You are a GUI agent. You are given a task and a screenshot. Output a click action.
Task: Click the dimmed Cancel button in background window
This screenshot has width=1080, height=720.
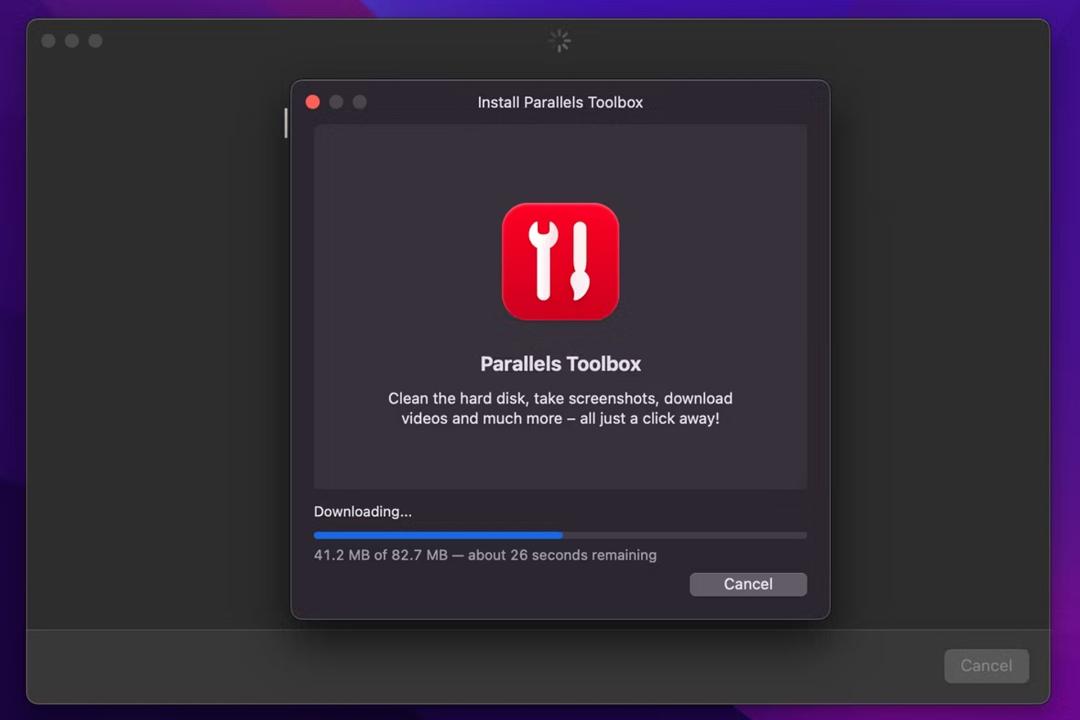tap(986, 666)
